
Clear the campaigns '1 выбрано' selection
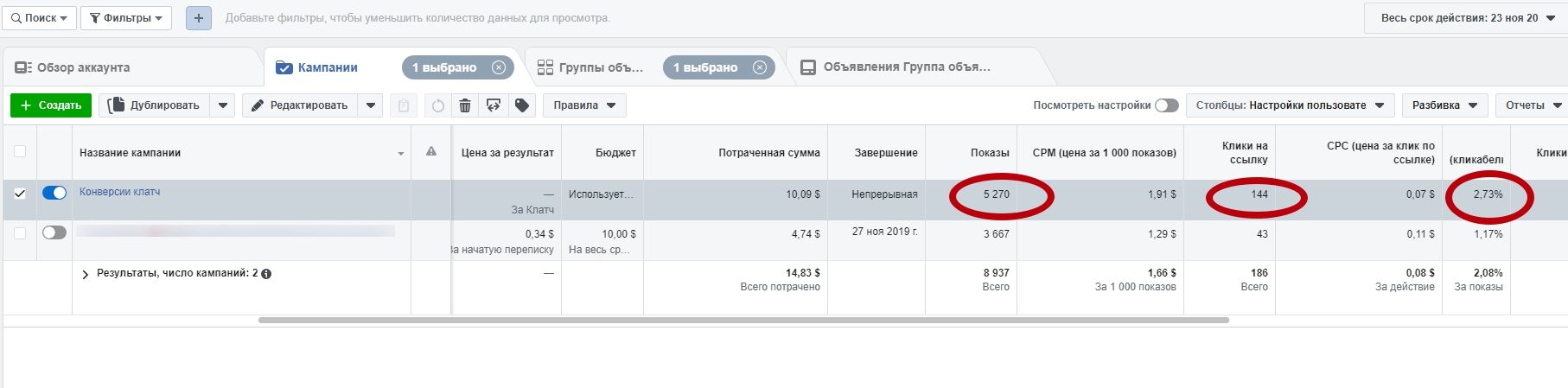click(x=499, y=67)
